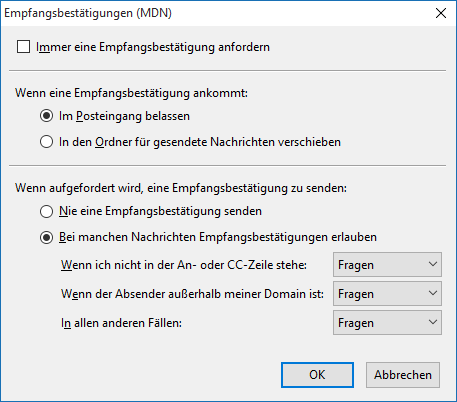Image resolution: width=457 pixels, height=402 pixels.
Task: Select 'Nie eine Empfangsbestätigung senden' option
Action: [46, 211]
